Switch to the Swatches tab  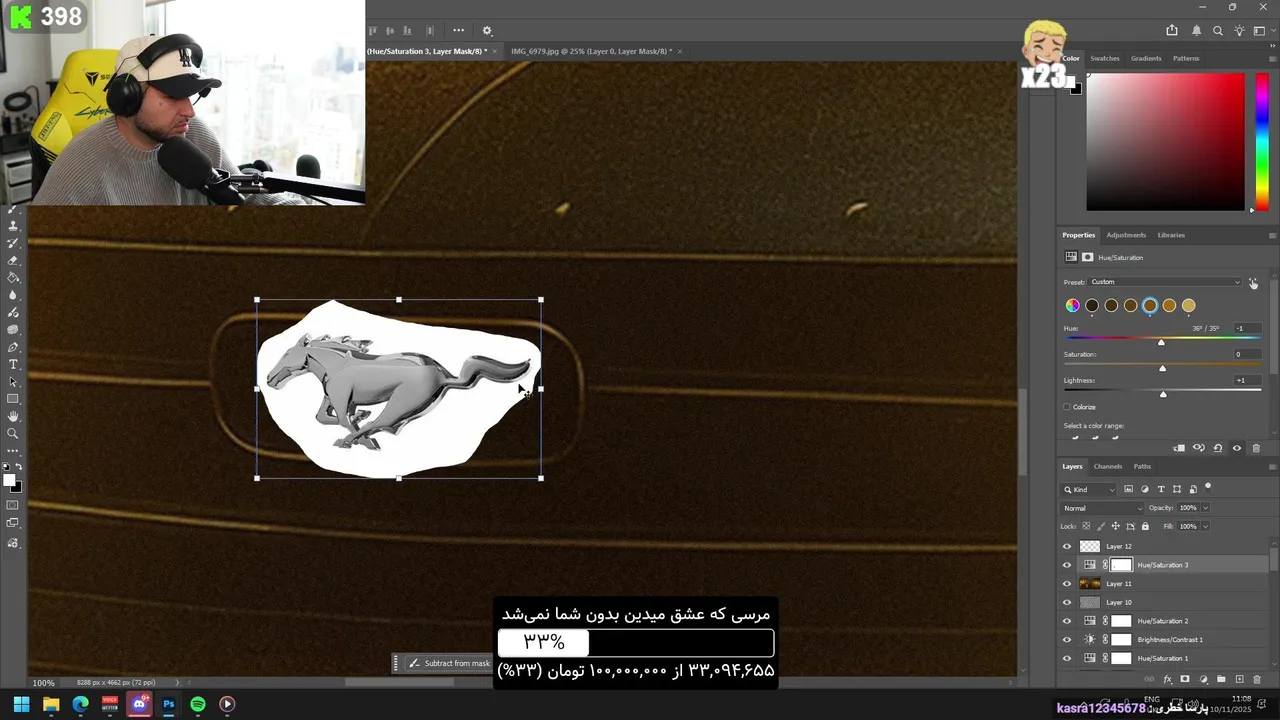pyautogui.click(x=1105, y=58)
